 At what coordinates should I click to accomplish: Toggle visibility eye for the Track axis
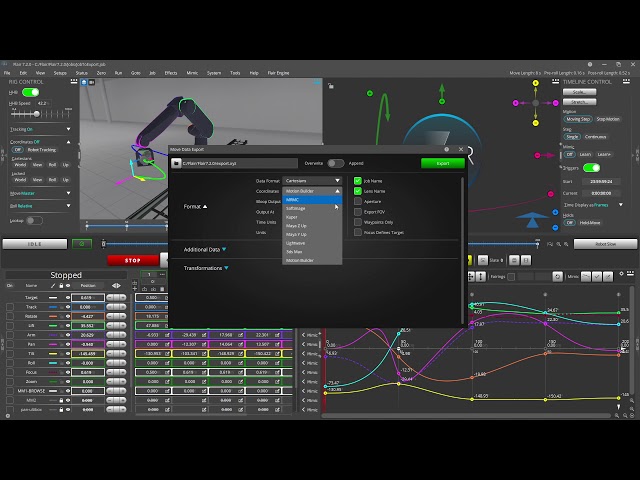[x=68, y=307]
